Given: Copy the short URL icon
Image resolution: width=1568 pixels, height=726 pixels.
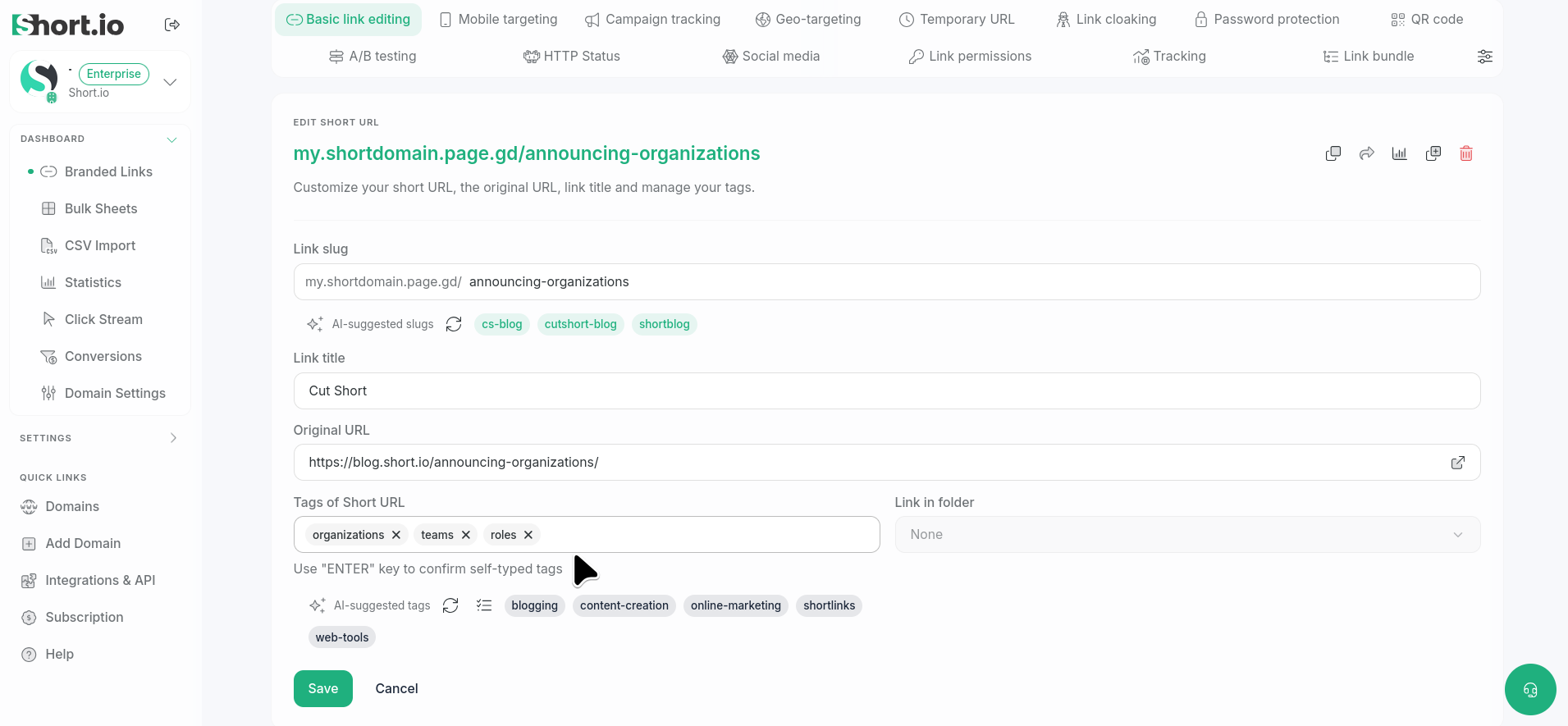Looking at the screenshot, I should point(1333,153).
